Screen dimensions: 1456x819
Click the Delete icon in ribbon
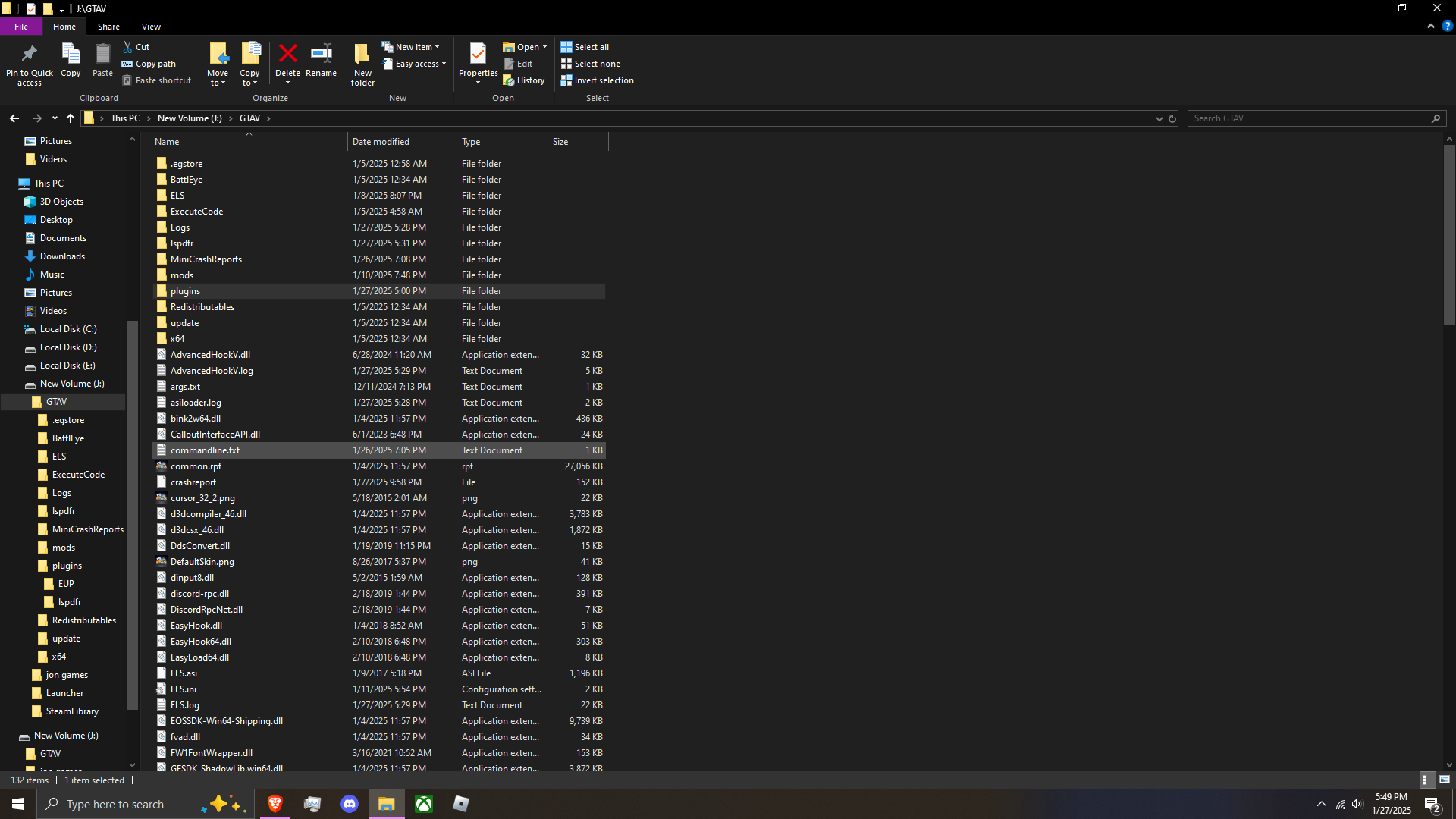coord(287,55)
